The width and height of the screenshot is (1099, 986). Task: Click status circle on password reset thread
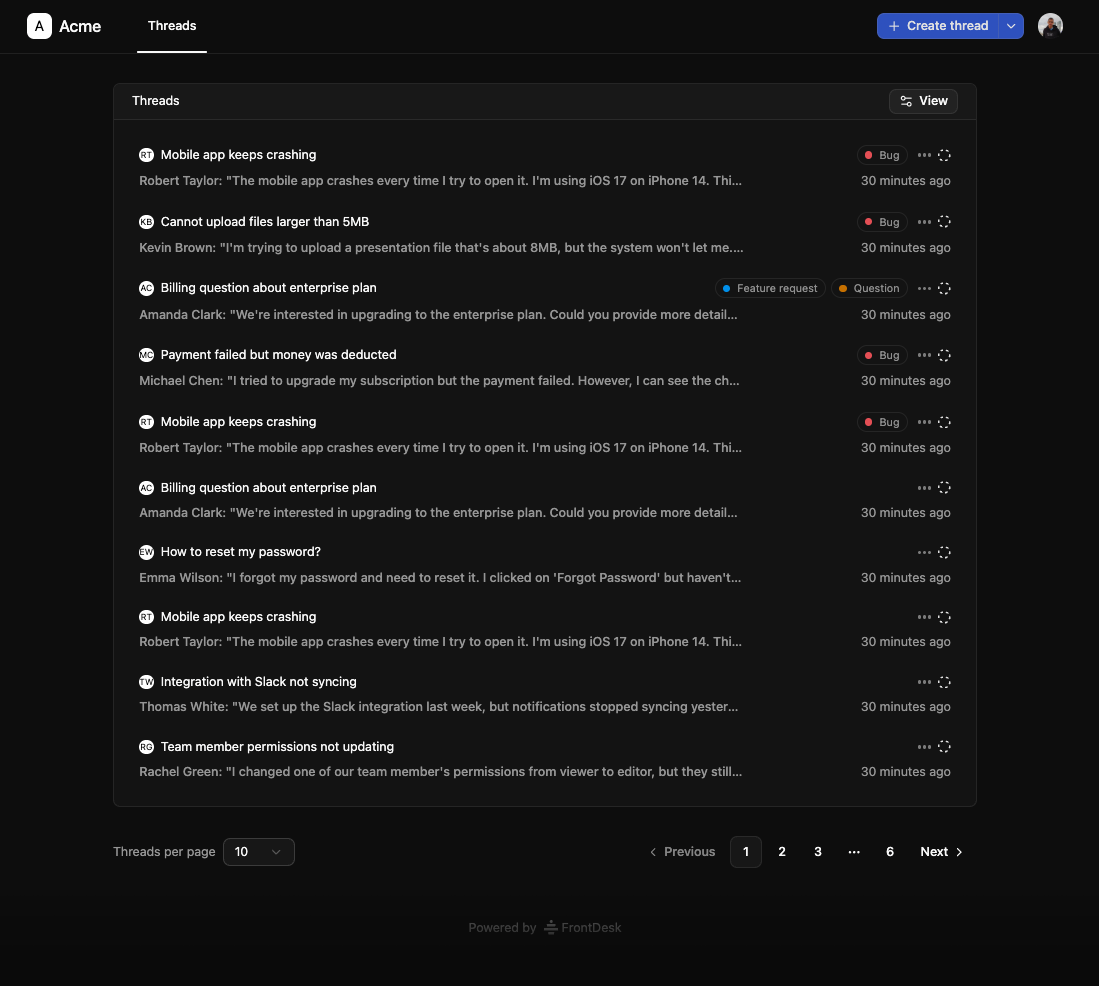(x=944, y=552)
